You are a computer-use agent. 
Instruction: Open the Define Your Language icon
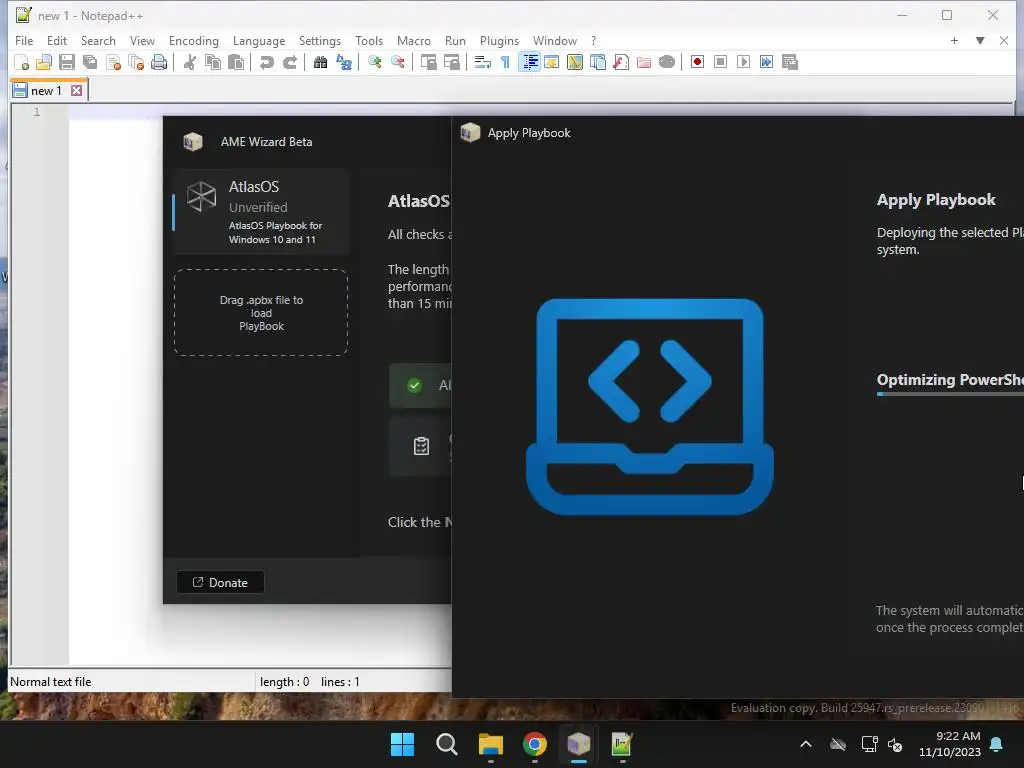click(x=552, y=62)
